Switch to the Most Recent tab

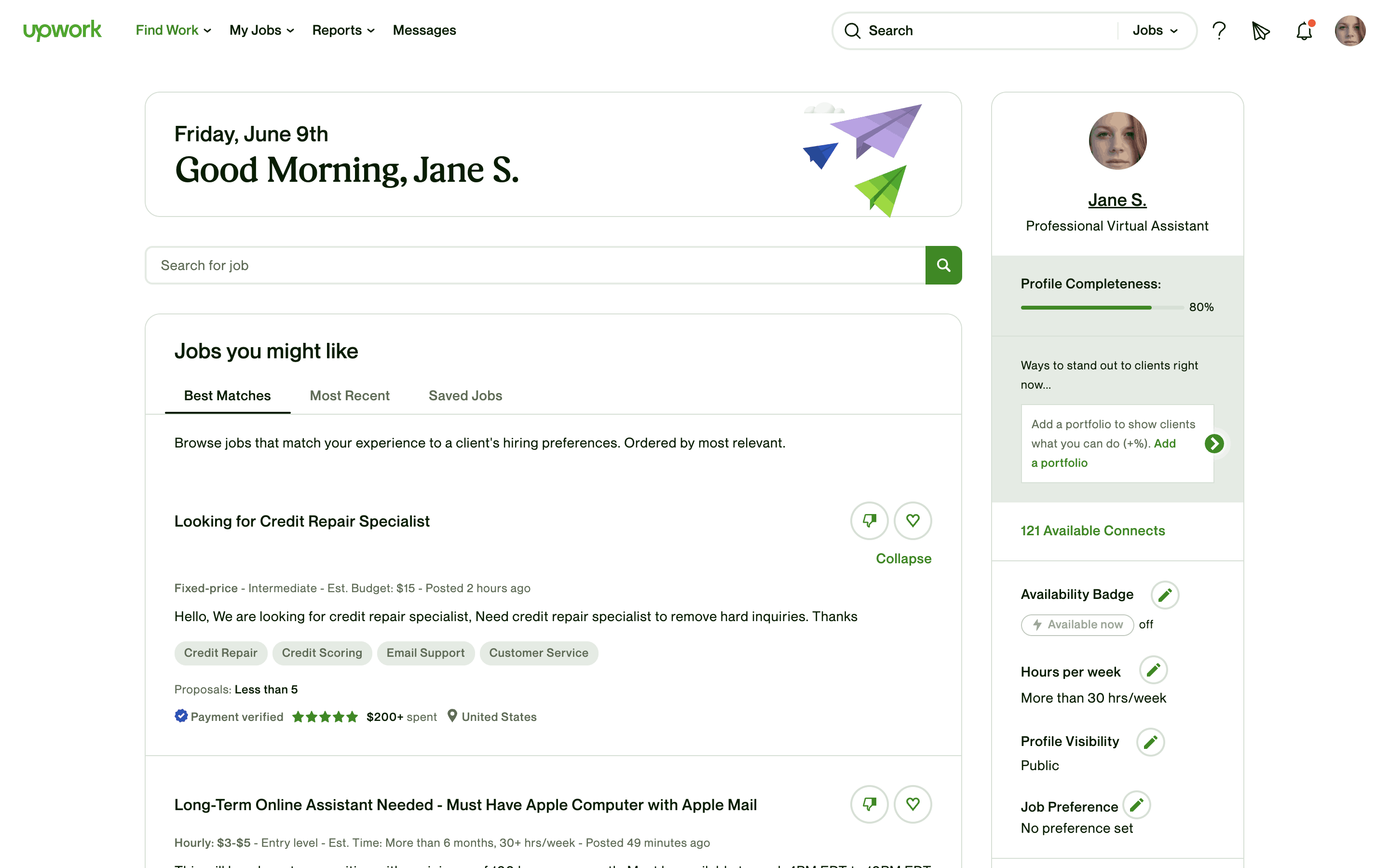point(350,395)
